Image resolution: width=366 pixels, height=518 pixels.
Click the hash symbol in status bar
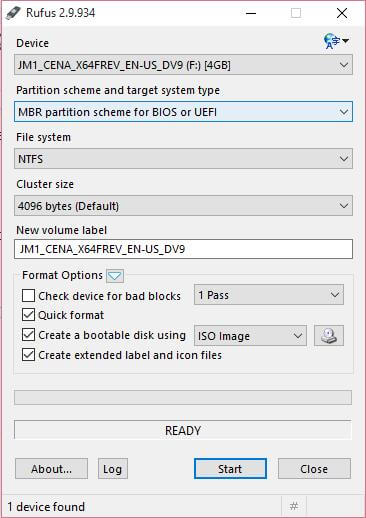tap(294, 506)
